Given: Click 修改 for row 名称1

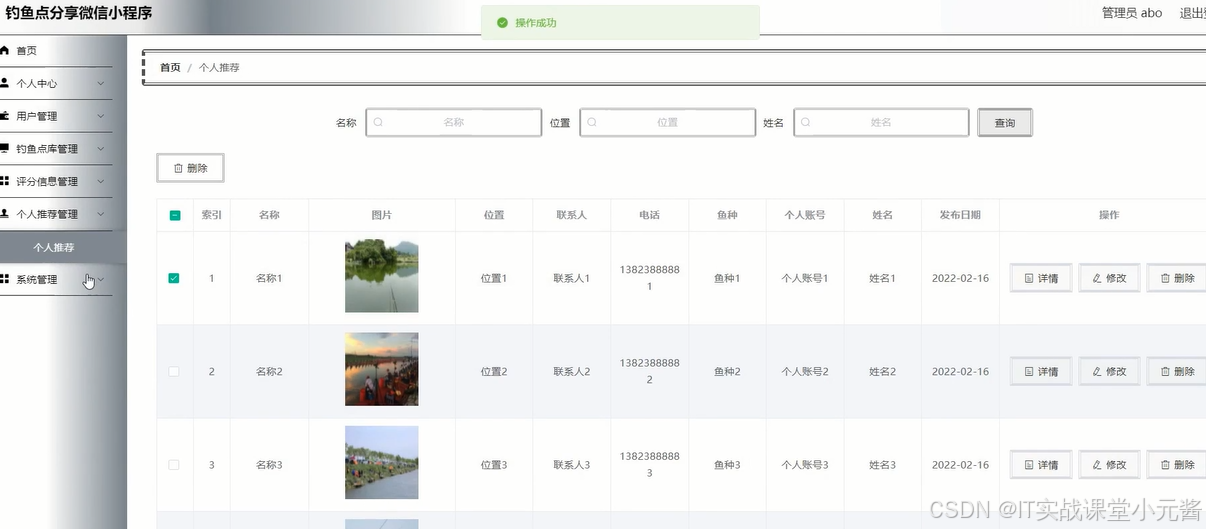Looking at the screenshot, I should [x=1109, y=278].
